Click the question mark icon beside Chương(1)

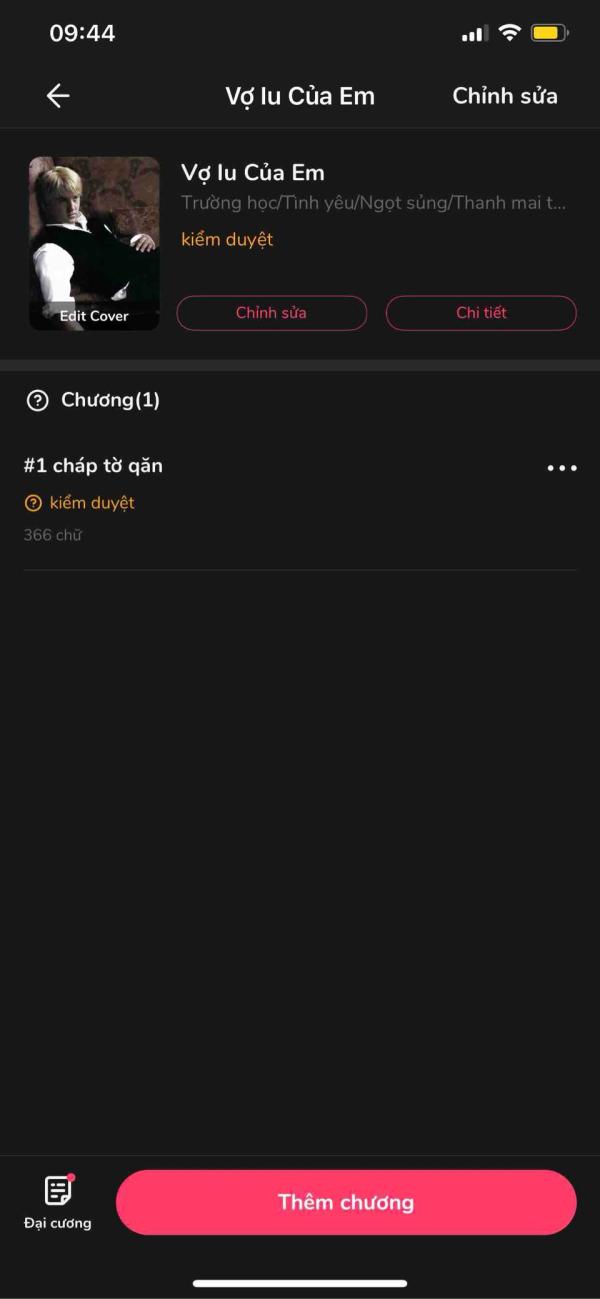[37, 401]
